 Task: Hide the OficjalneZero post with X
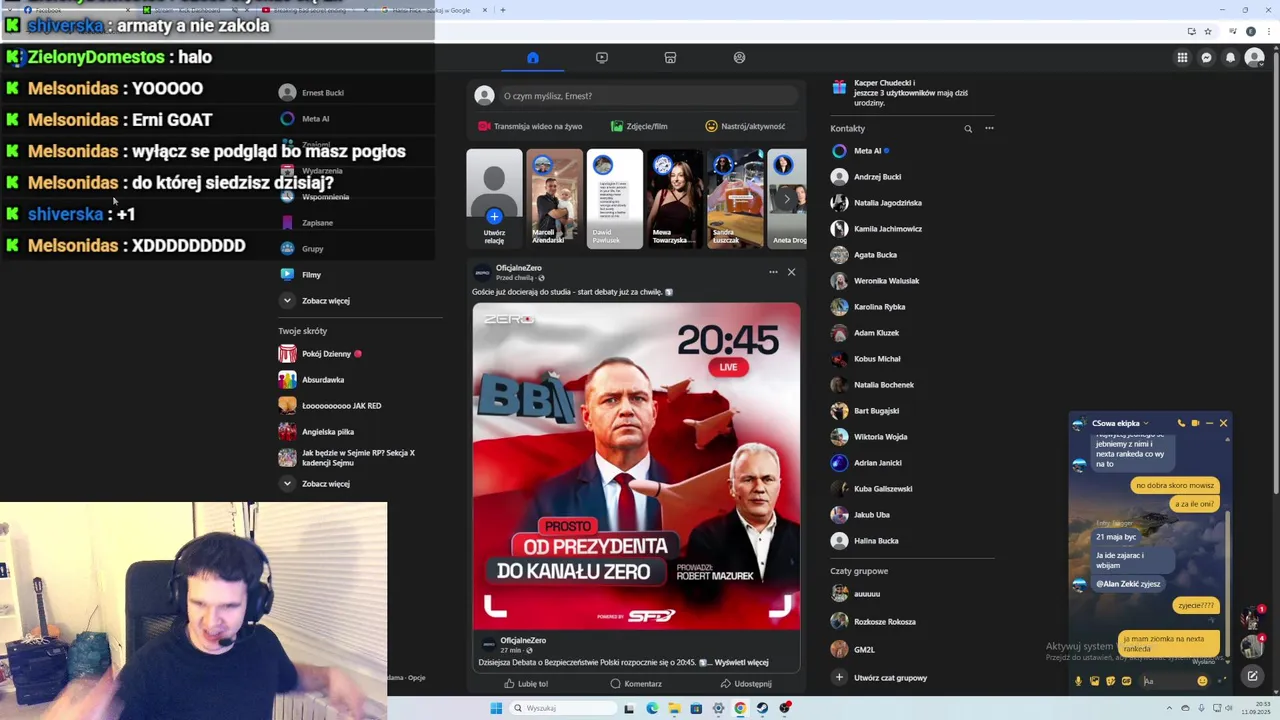pyautogui.click(x=791, y=272)
